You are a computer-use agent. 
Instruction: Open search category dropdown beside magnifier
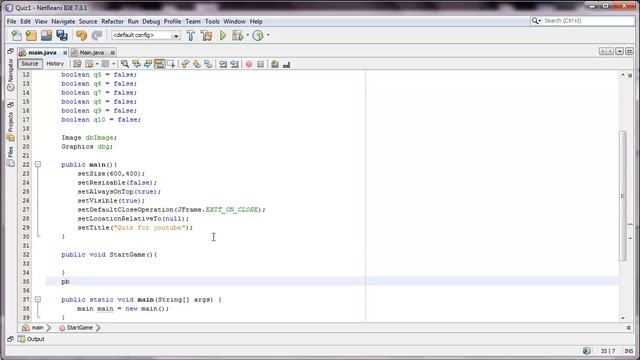coord(540,21)
